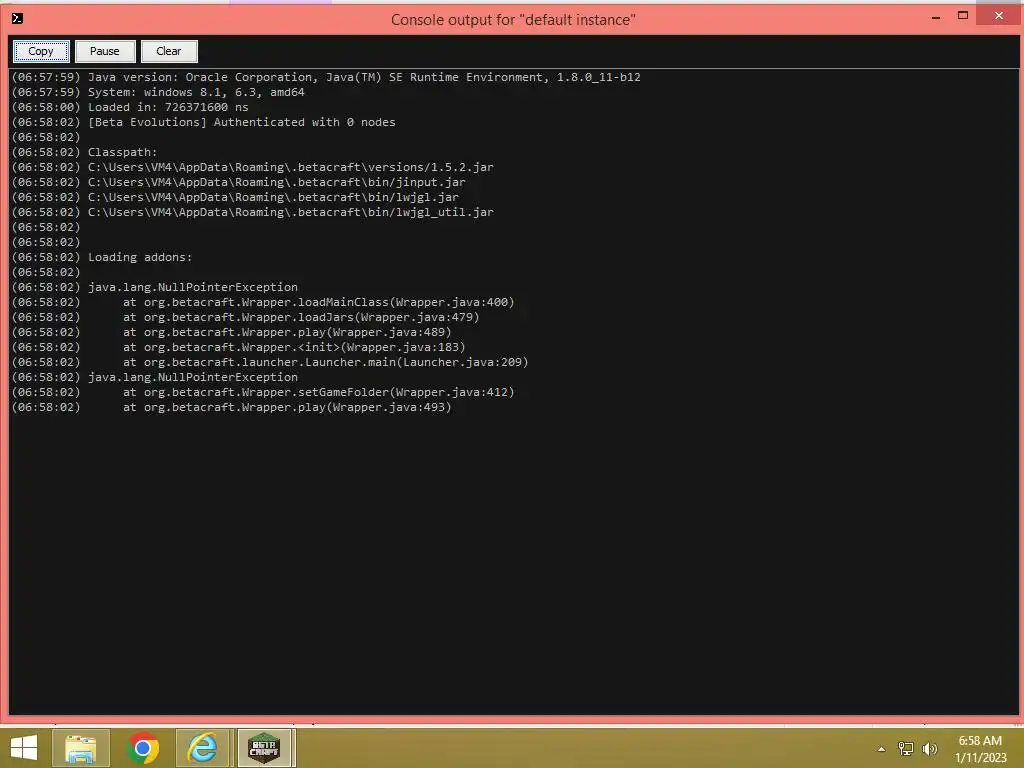Click the bin/jinput.jar classpath line

coord(239,182)
